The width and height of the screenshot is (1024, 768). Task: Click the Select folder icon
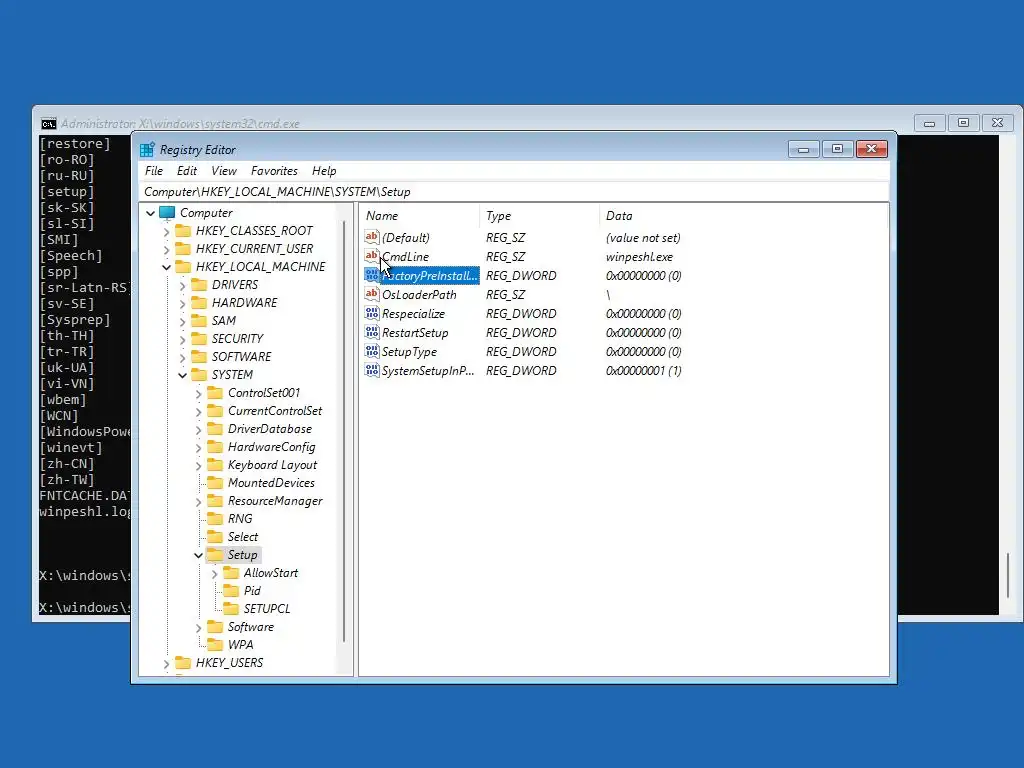[x=215, y=537]
